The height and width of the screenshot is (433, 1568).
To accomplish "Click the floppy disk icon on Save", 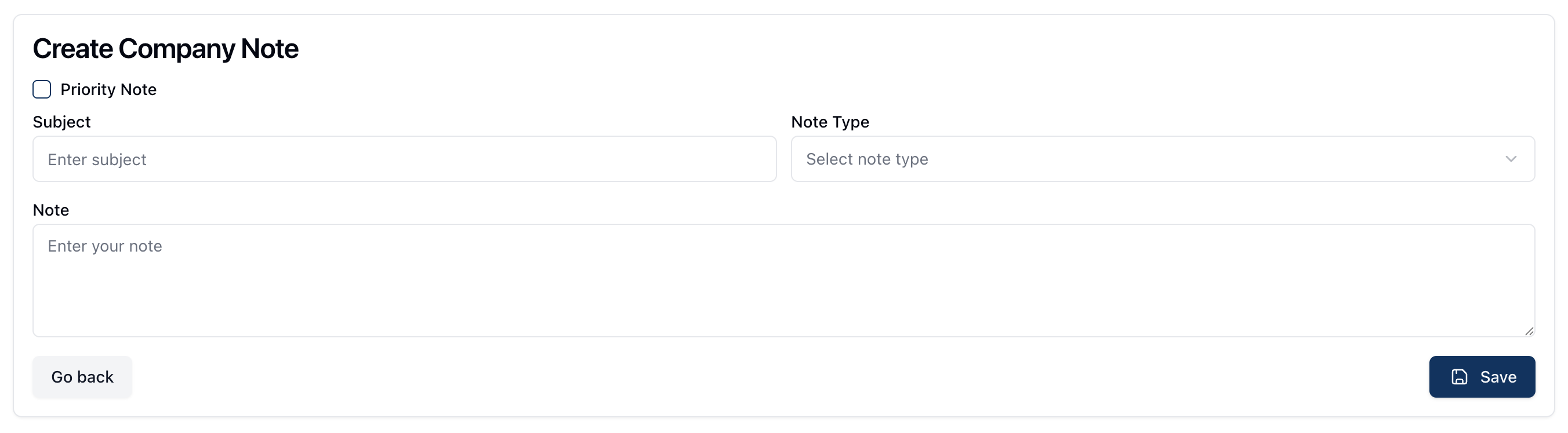I will click(x=1459, y=377).
